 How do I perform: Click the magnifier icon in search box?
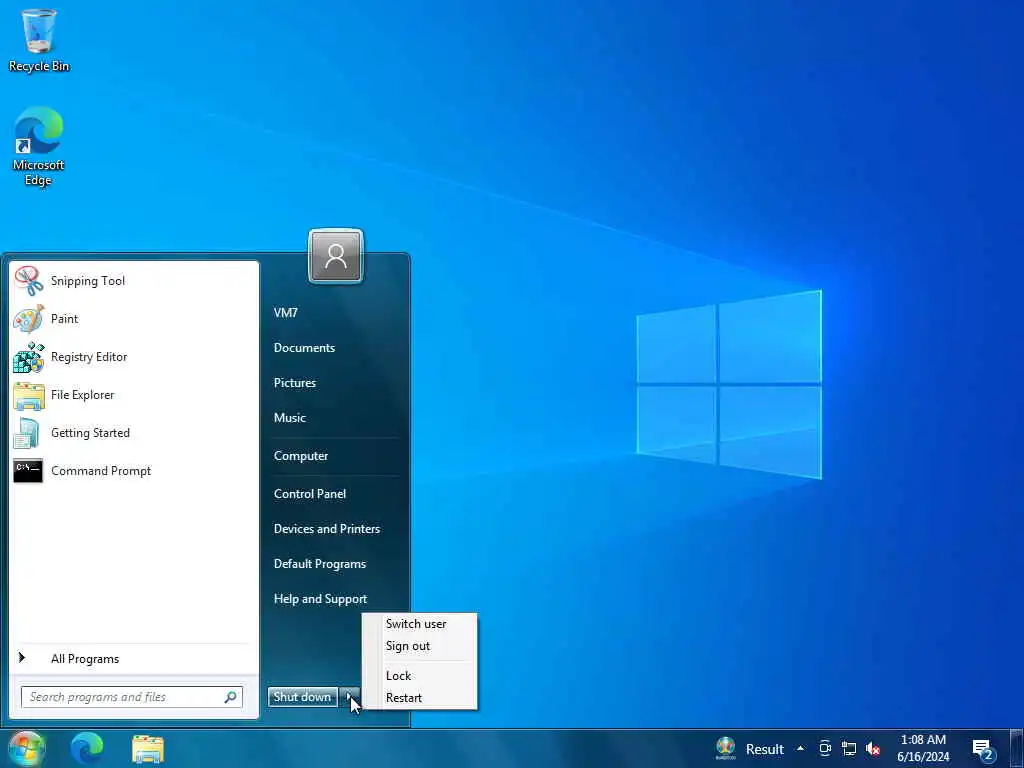(x=231, y=697)
